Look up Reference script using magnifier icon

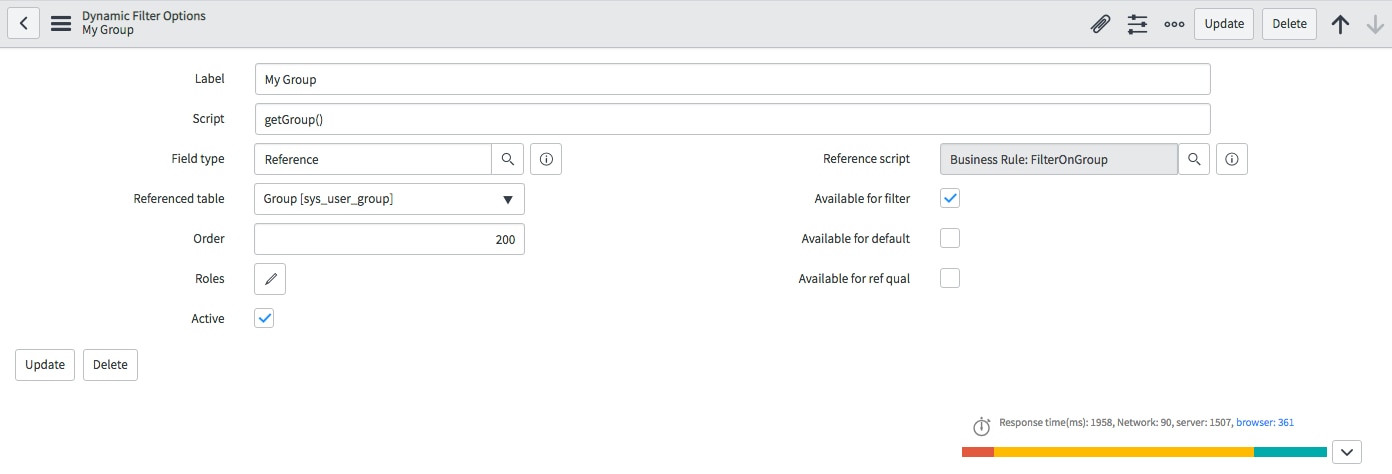(x=1194, y=159)
